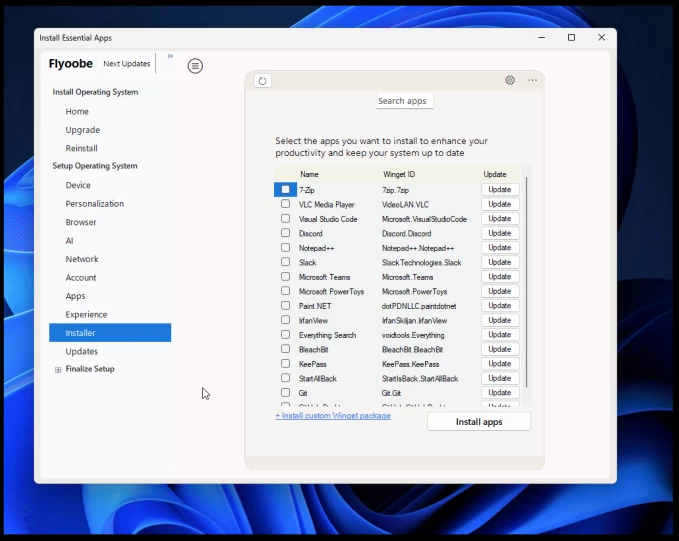679x541 pixels.
Task: Click Install custom Winget package link
Action: (x=333, y=416)
